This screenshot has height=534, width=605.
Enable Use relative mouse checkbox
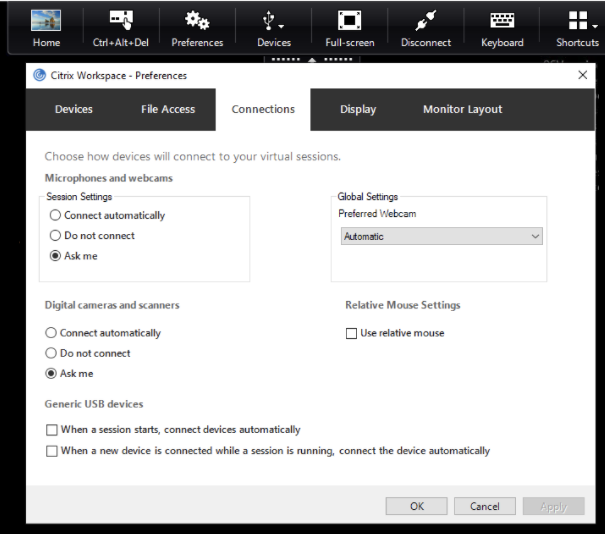click(352, 333)
